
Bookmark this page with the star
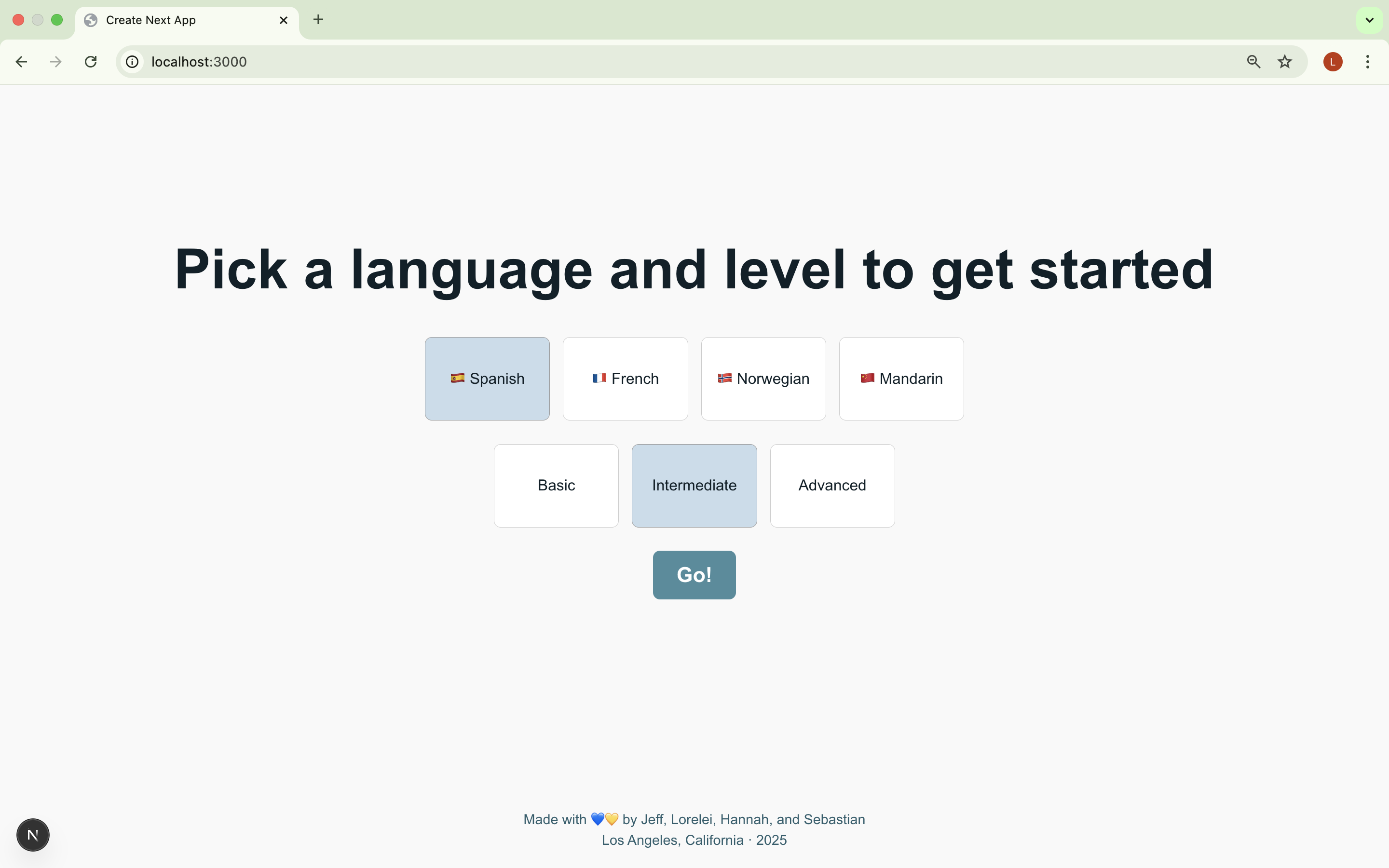pyautogui.click(x=1284, y=61)
